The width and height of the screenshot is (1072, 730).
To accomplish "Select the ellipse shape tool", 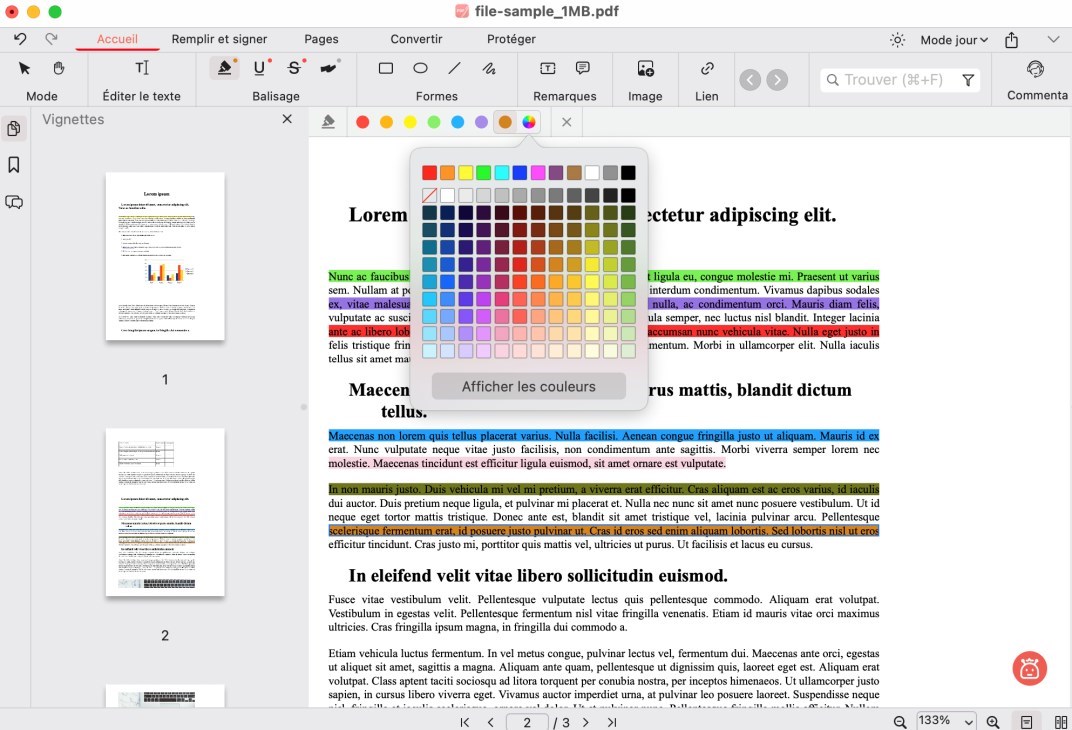I will coord(420,67).
